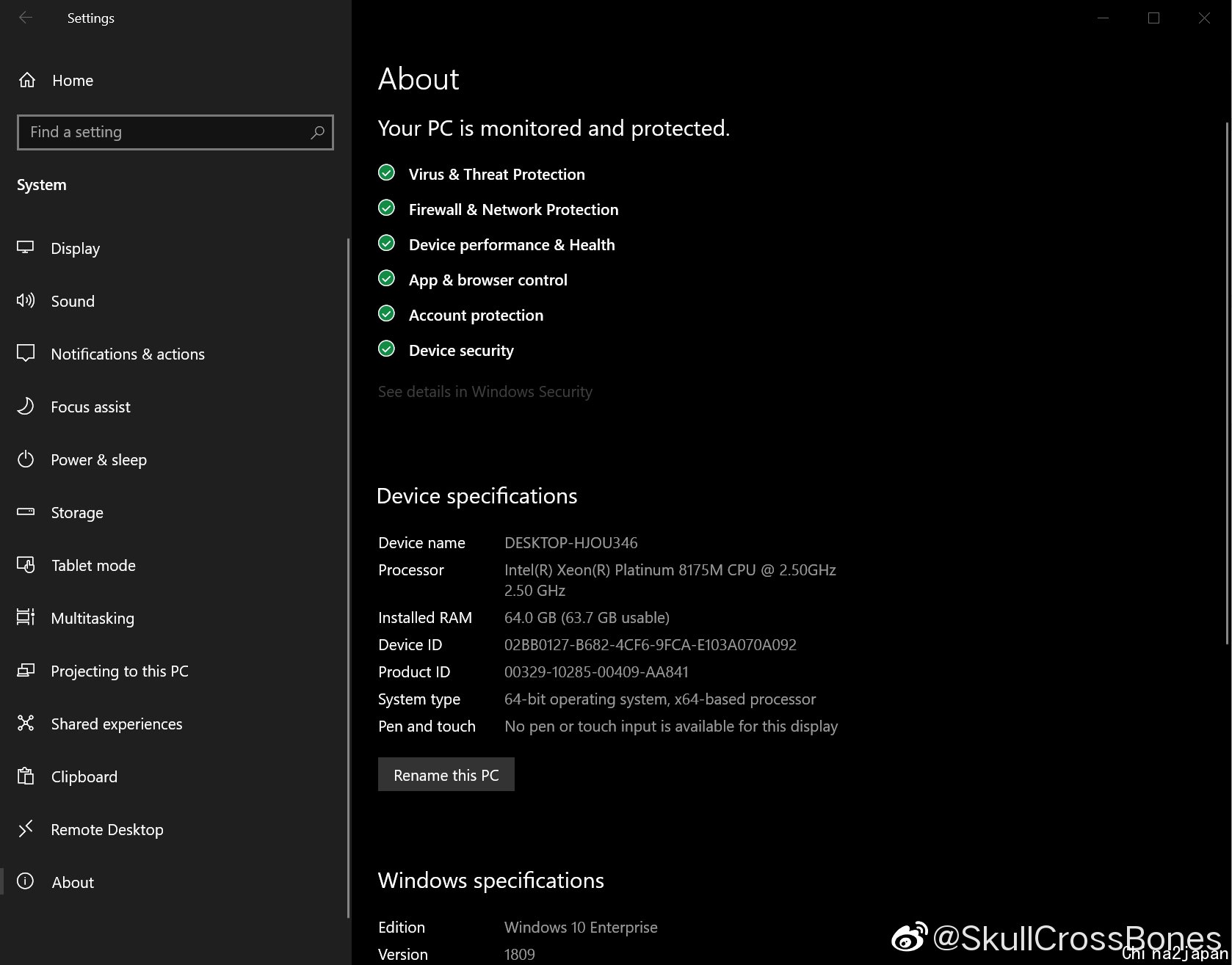Click Rename this PC button
This screenshot has width=1232, height=965.
[x=446, y=775]
